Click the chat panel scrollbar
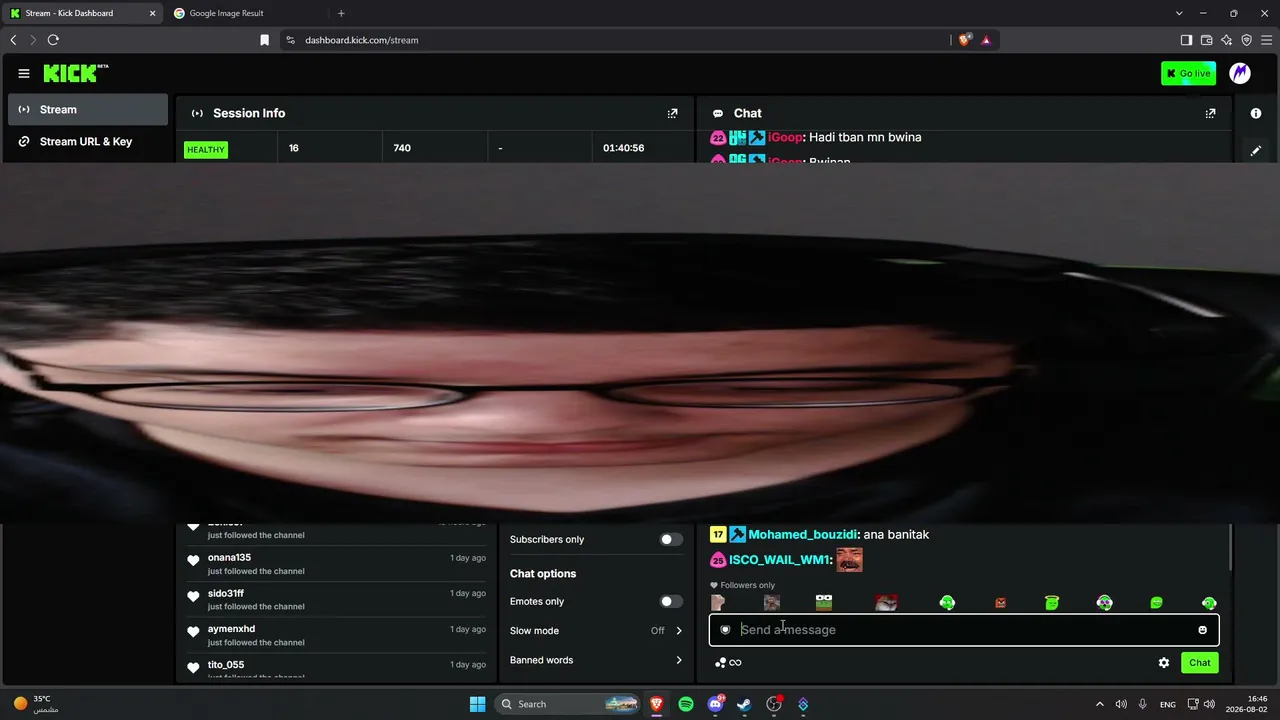 (1232, 546)
